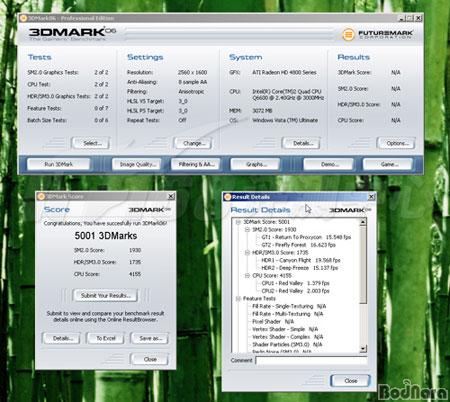Click the 3DMark06 title bar icon
This screenshot has width=450, height=402.
23,18
